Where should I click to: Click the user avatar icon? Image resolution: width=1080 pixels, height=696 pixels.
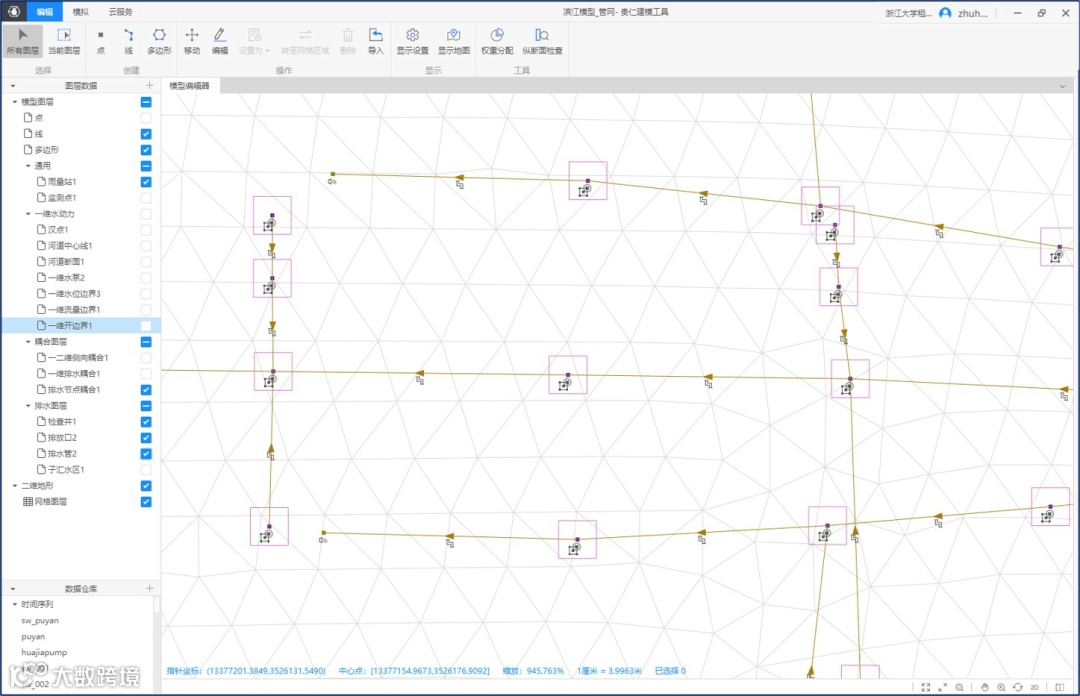pyautogui.click(x=945, y=12)
